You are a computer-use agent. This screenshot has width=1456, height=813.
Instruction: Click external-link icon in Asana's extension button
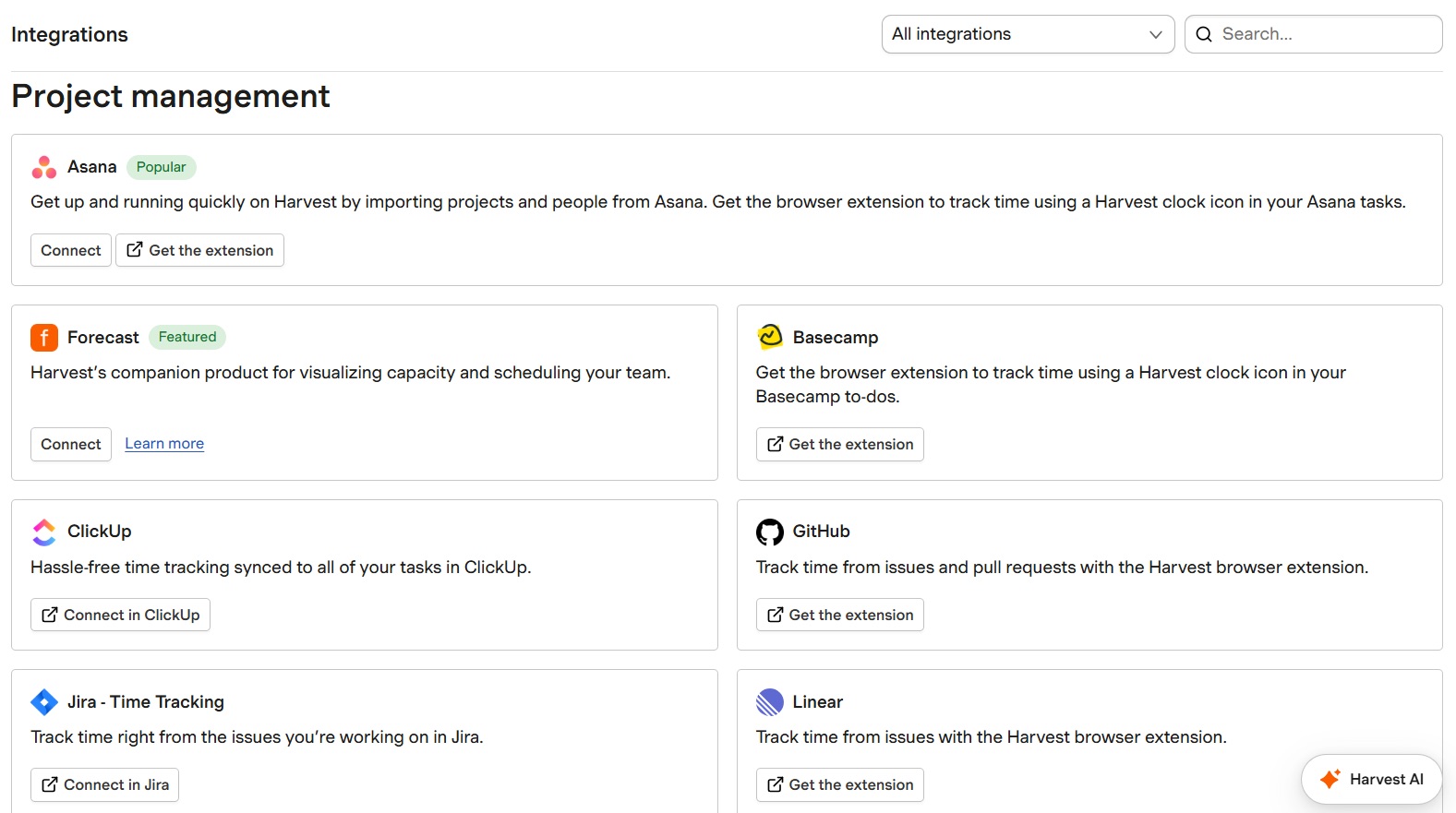[135, 249]
